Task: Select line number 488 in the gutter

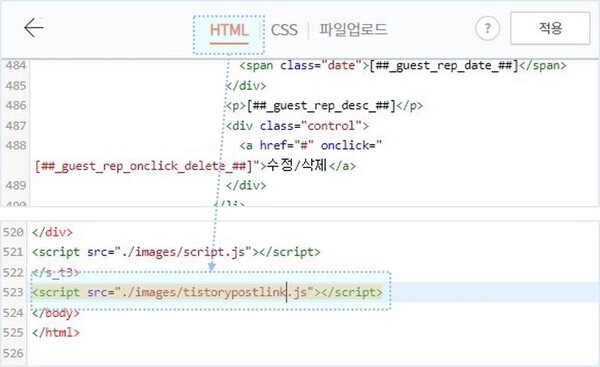Action: [16, 145]
